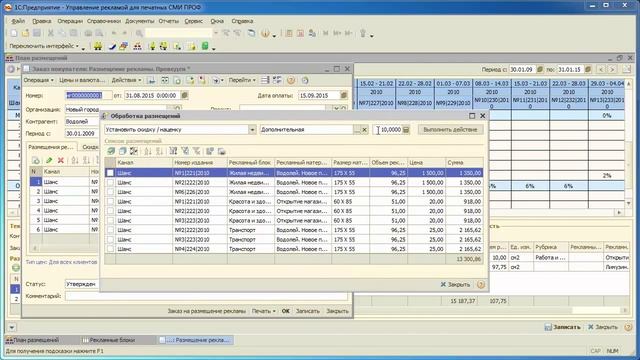Check row №3|223|2010 Красота и здоровье
This screenshot has width=640, height=360.
110,220
